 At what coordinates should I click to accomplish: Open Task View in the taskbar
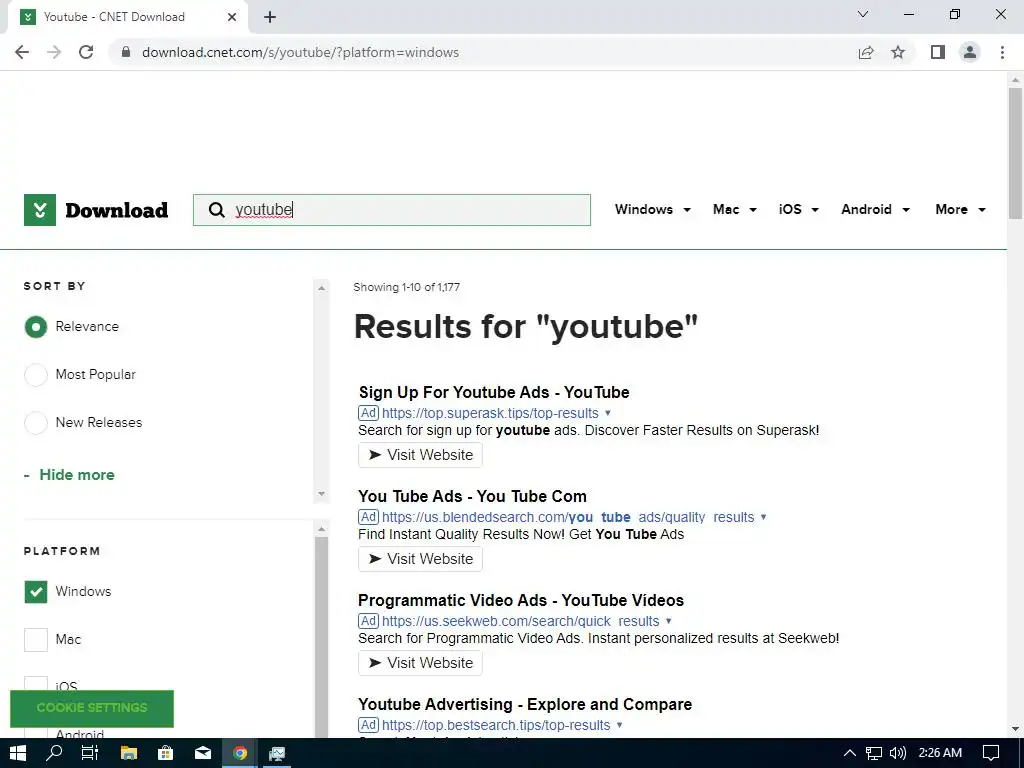[x=89, y=753]
